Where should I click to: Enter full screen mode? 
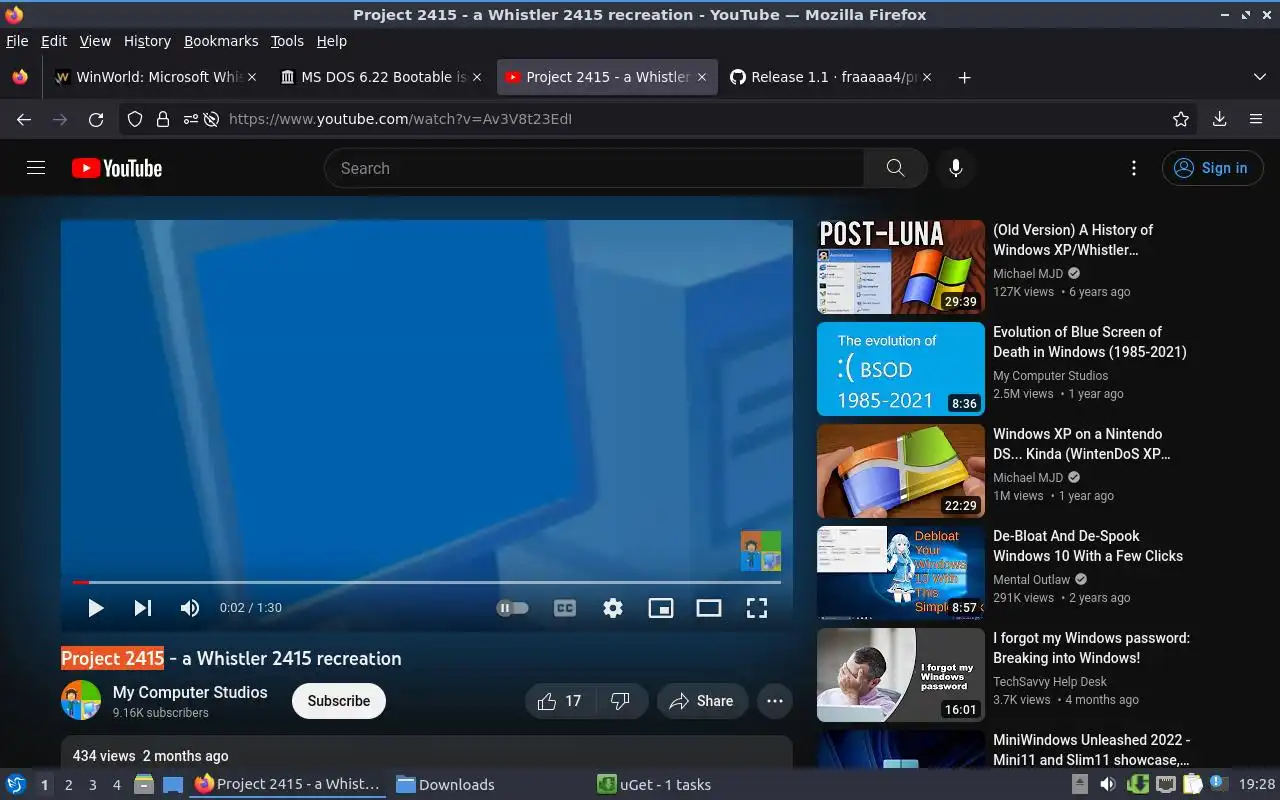[757, 608]
